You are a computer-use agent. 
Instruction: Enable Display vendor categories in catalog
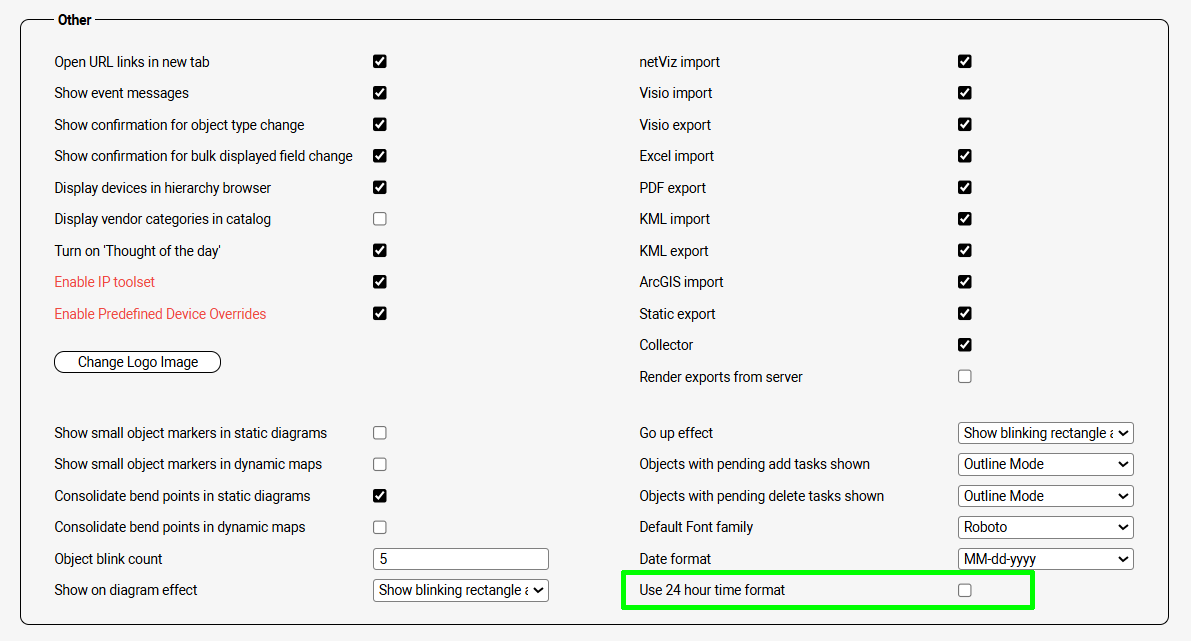(x=380, y=219)
